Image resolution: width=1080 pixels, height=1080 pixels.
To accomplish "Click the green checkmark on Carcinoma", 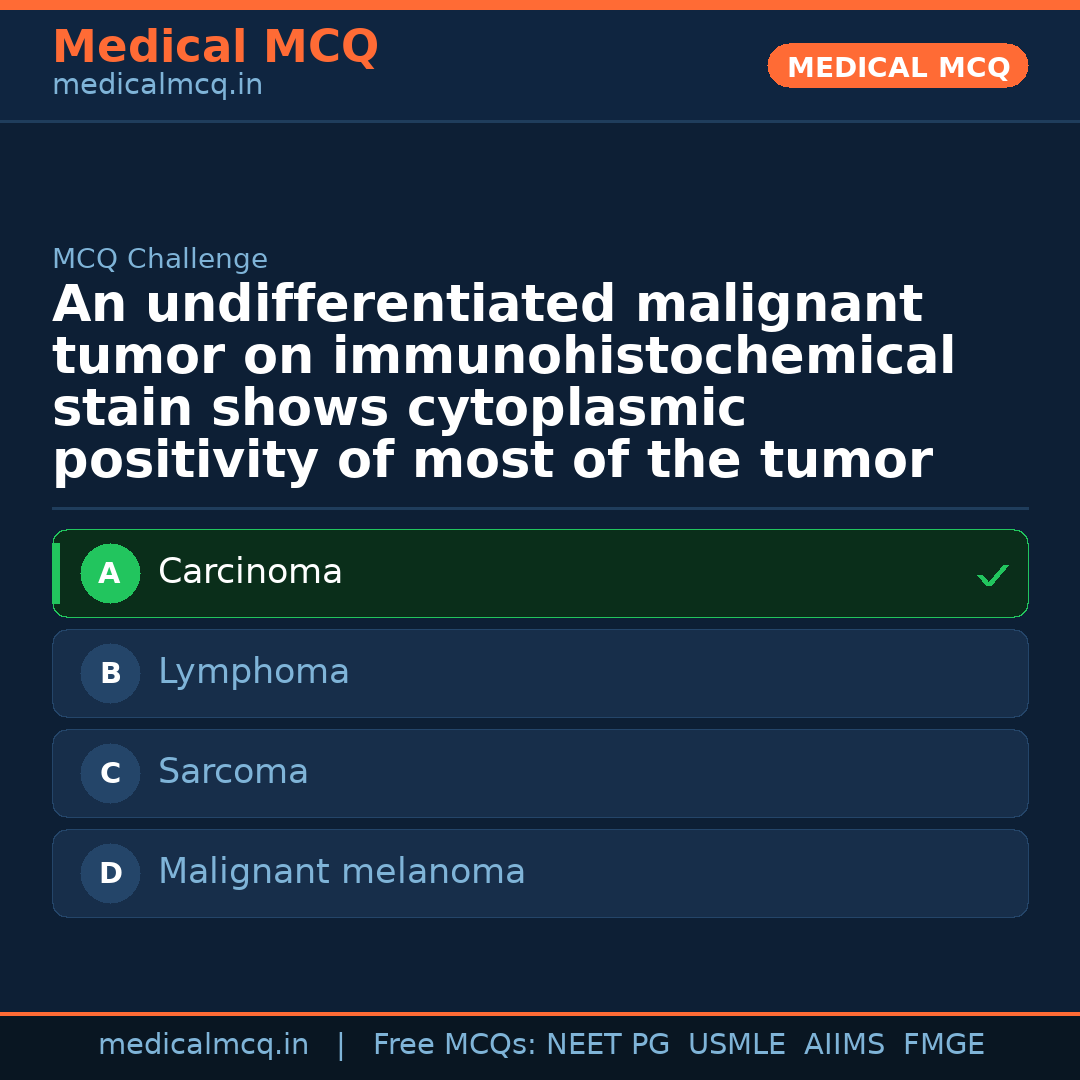I will (x=992, y=576).
